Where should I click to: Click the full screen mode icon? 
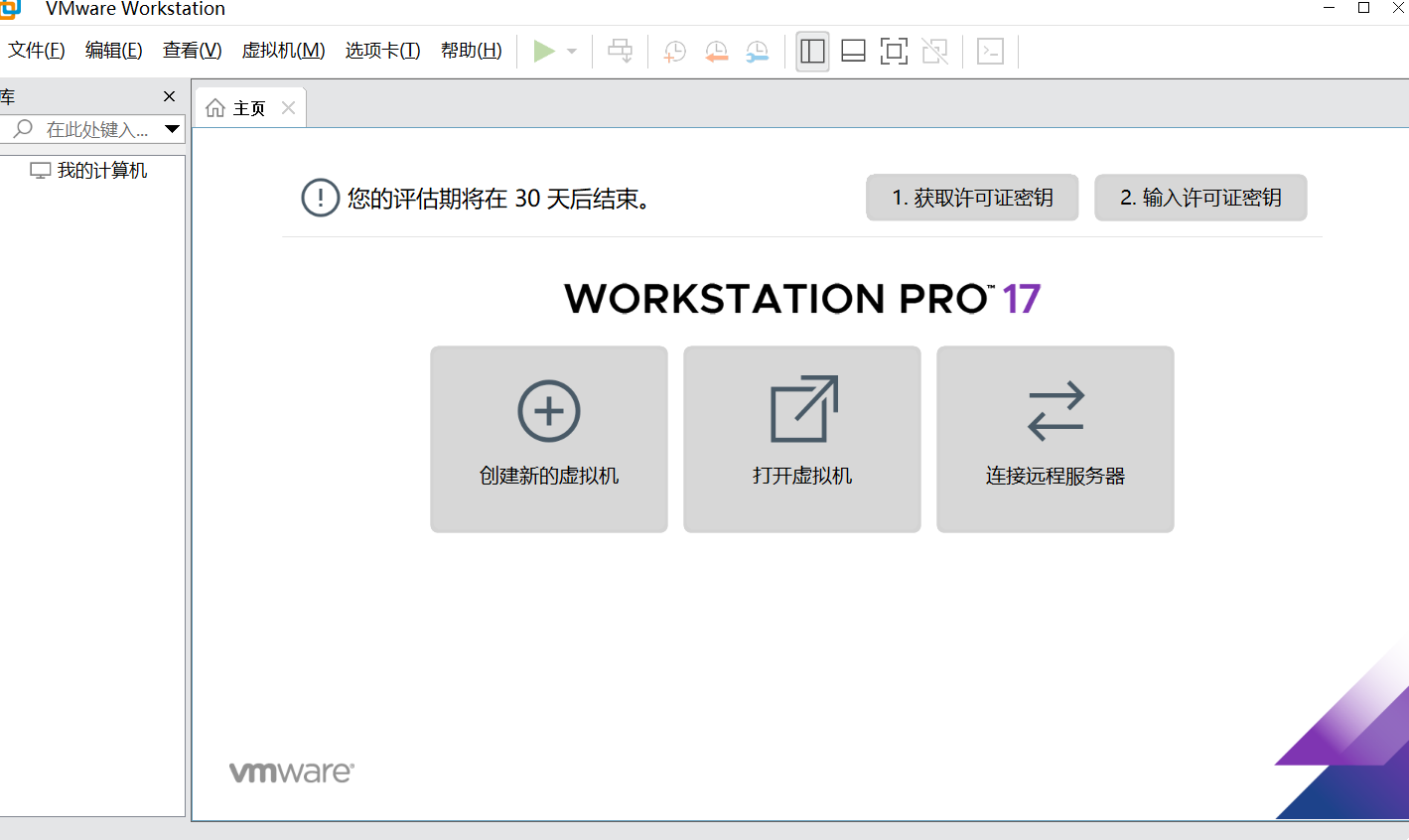point(895,51)
